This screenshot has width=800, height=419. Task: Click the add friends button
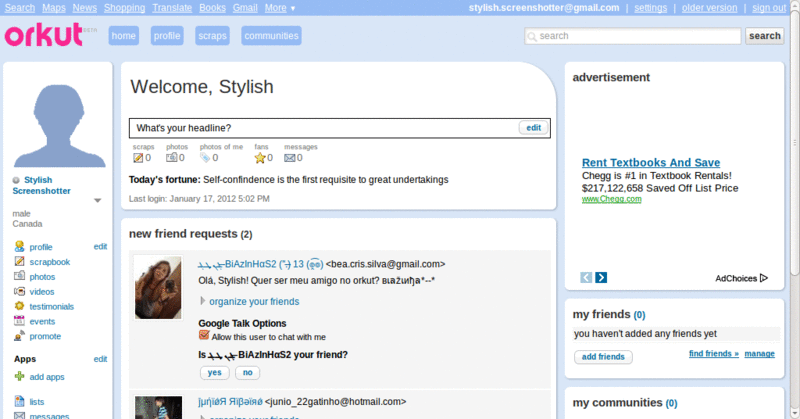(603, 357)
